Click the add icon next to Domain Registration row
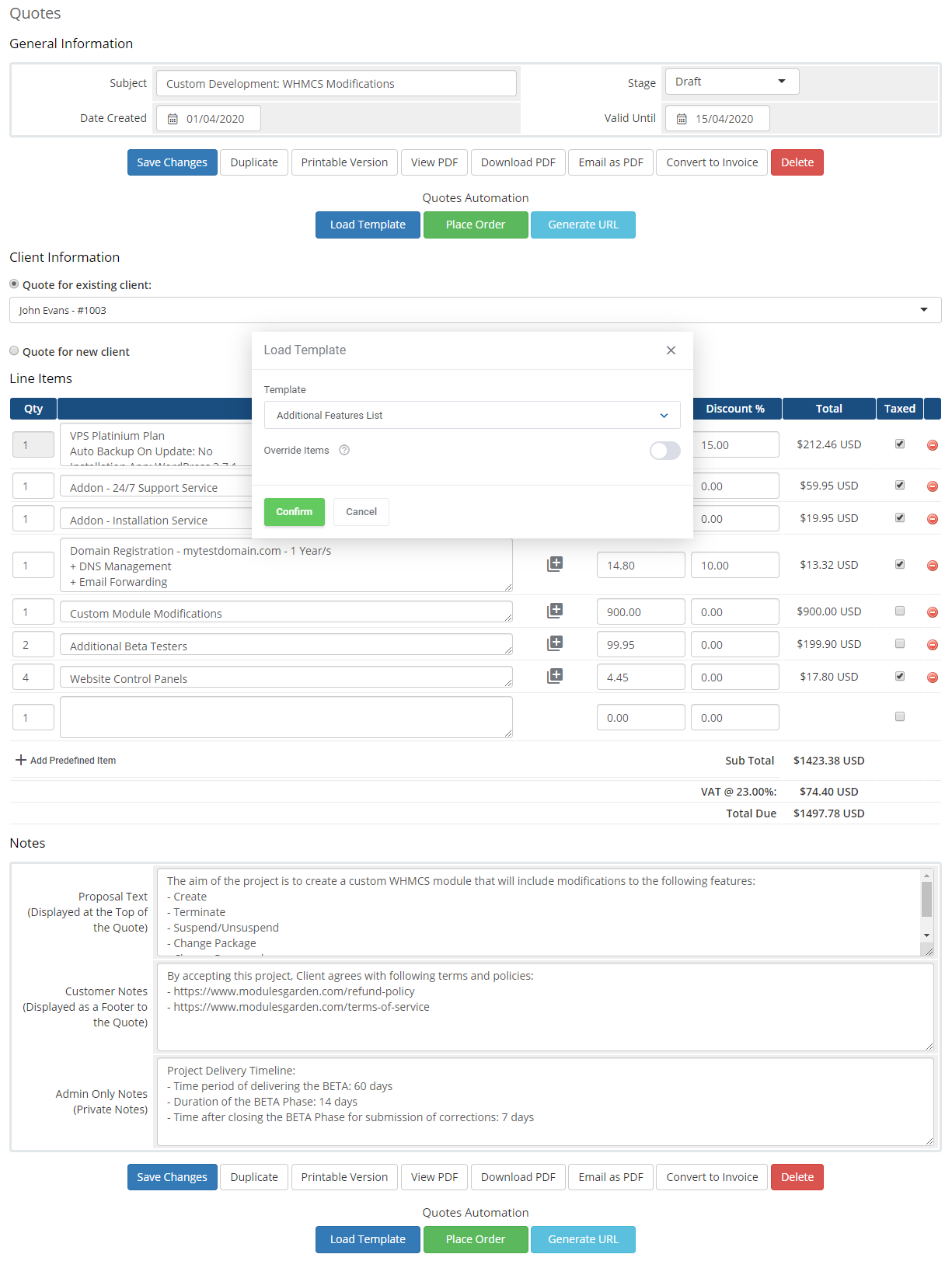The height and width of the screenshot is (1261, 952). coord(555,564)
